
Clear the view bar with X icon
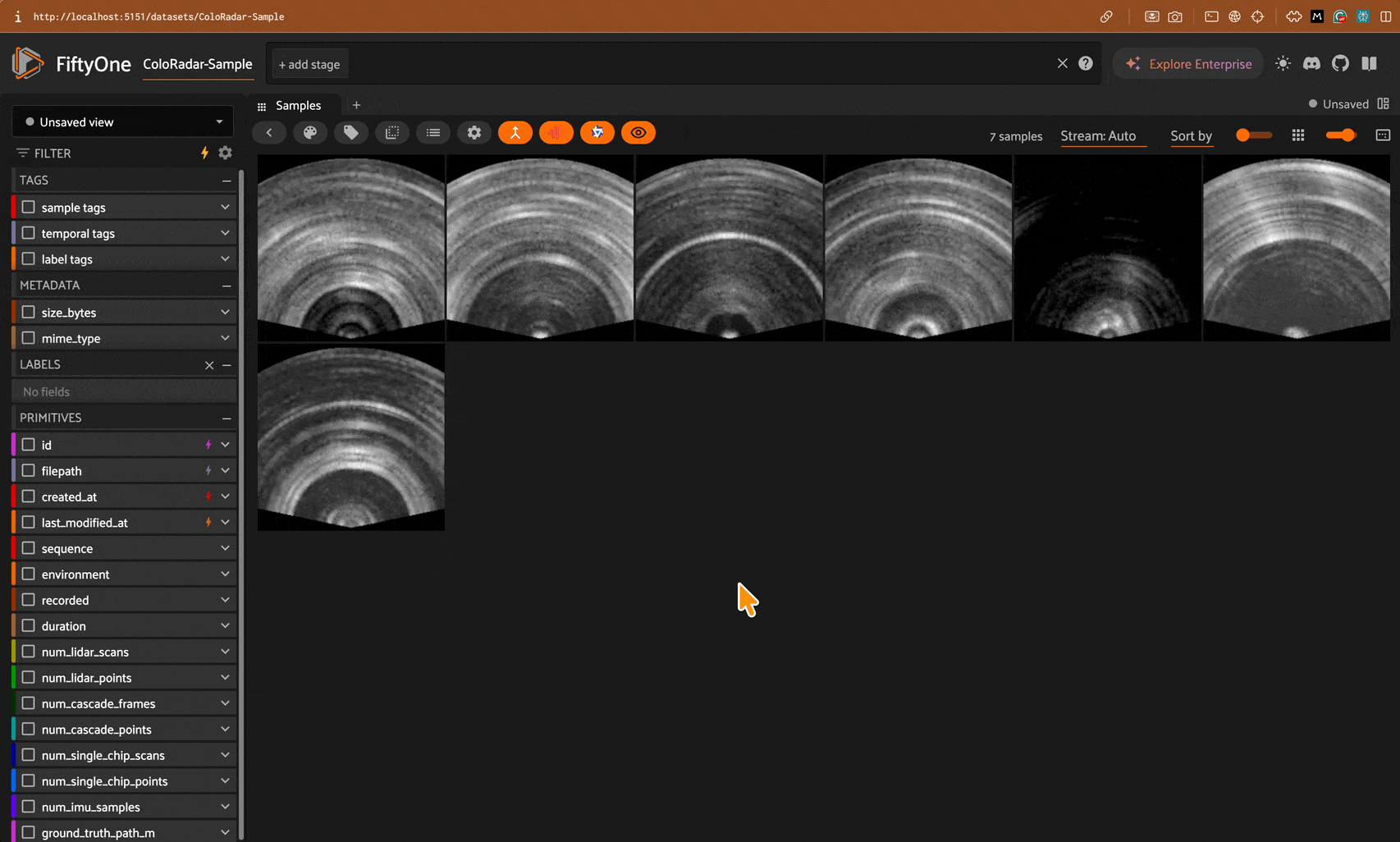click(1063, 63)
